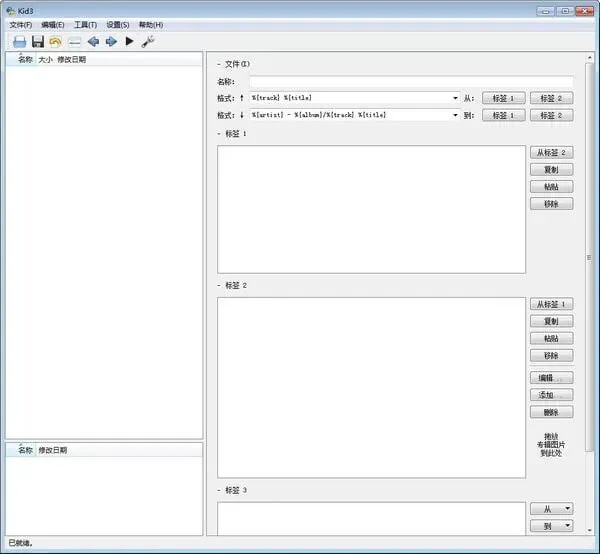Click the 从标签 2 button

point(551,153)
